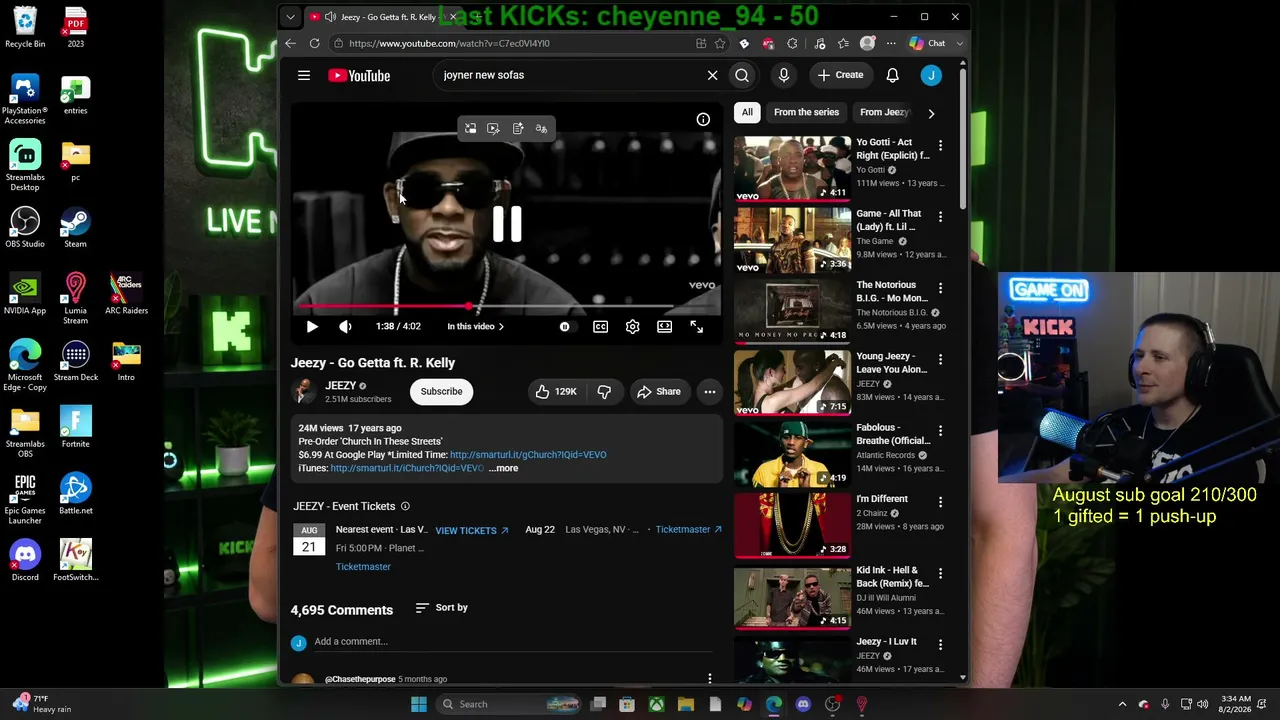Open YouTube notifications bell
The height and width of the screenshot is (720, 1280).
[892, 75]
